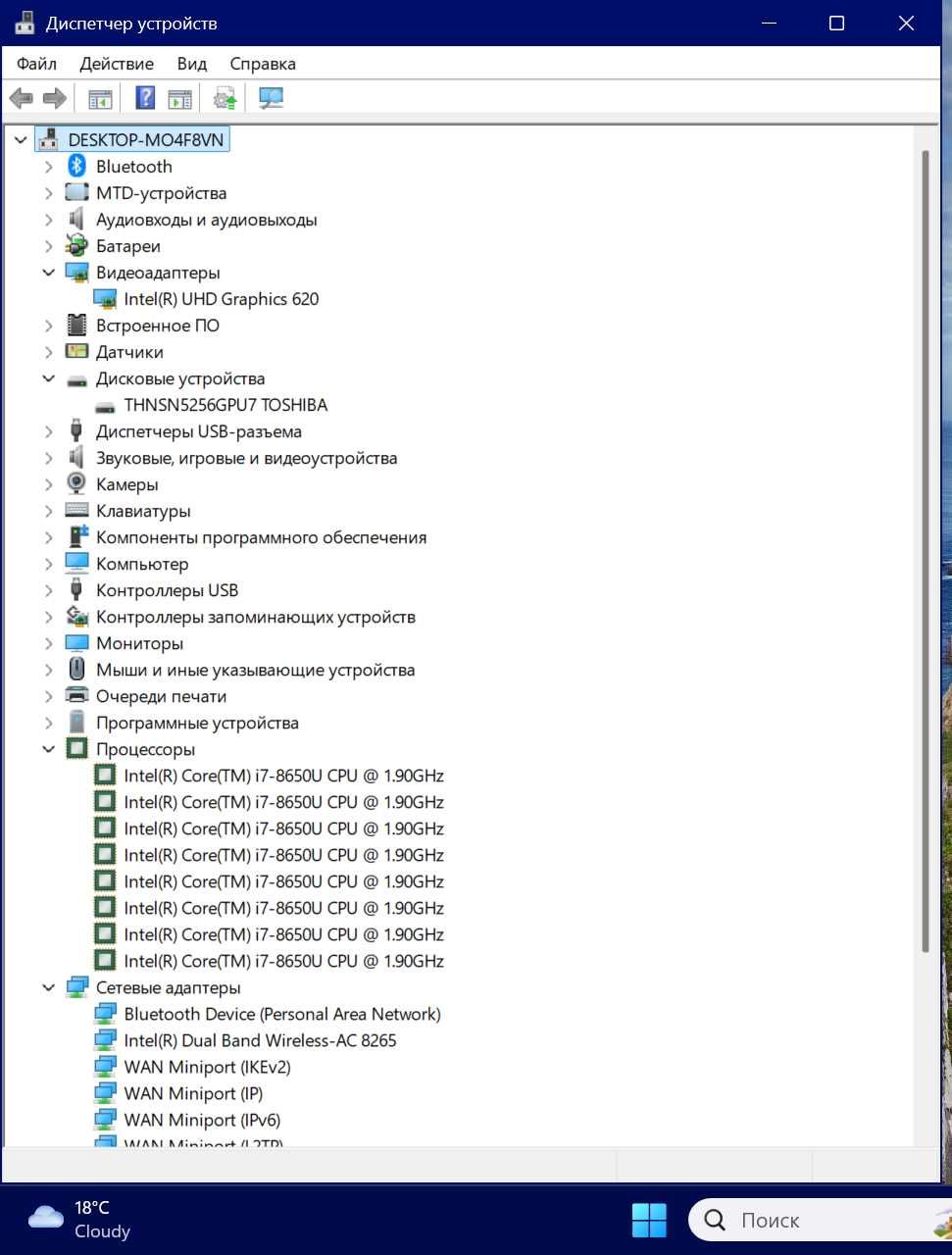The image size is (952, 1255).
Task: Click the webcam icon beside Камеры
Action: click(76, 484)
